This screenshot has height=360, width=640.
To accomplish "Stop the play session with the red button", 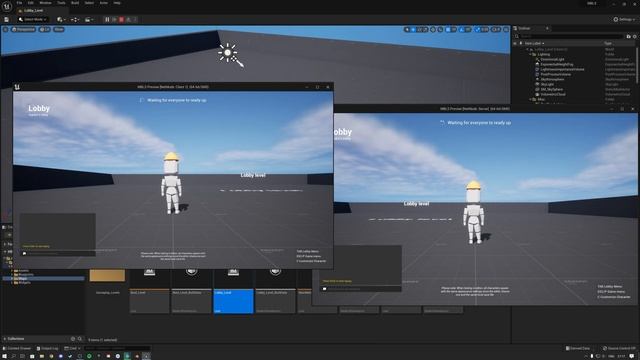I will [x=121, y=20].
